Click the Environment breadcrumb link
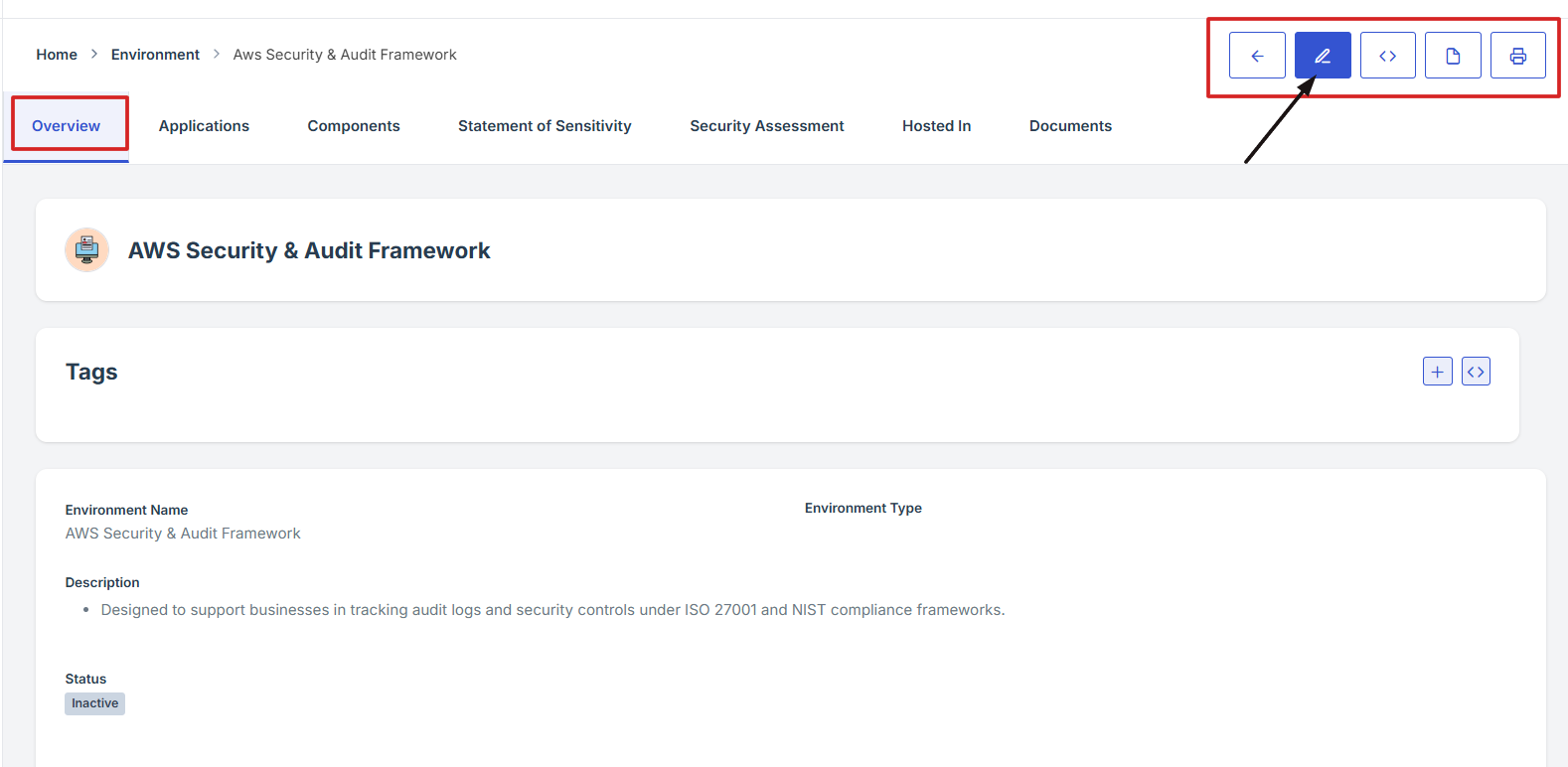Image resolution: width=1568 pixels, height=767 pixels. pos(155,55)
